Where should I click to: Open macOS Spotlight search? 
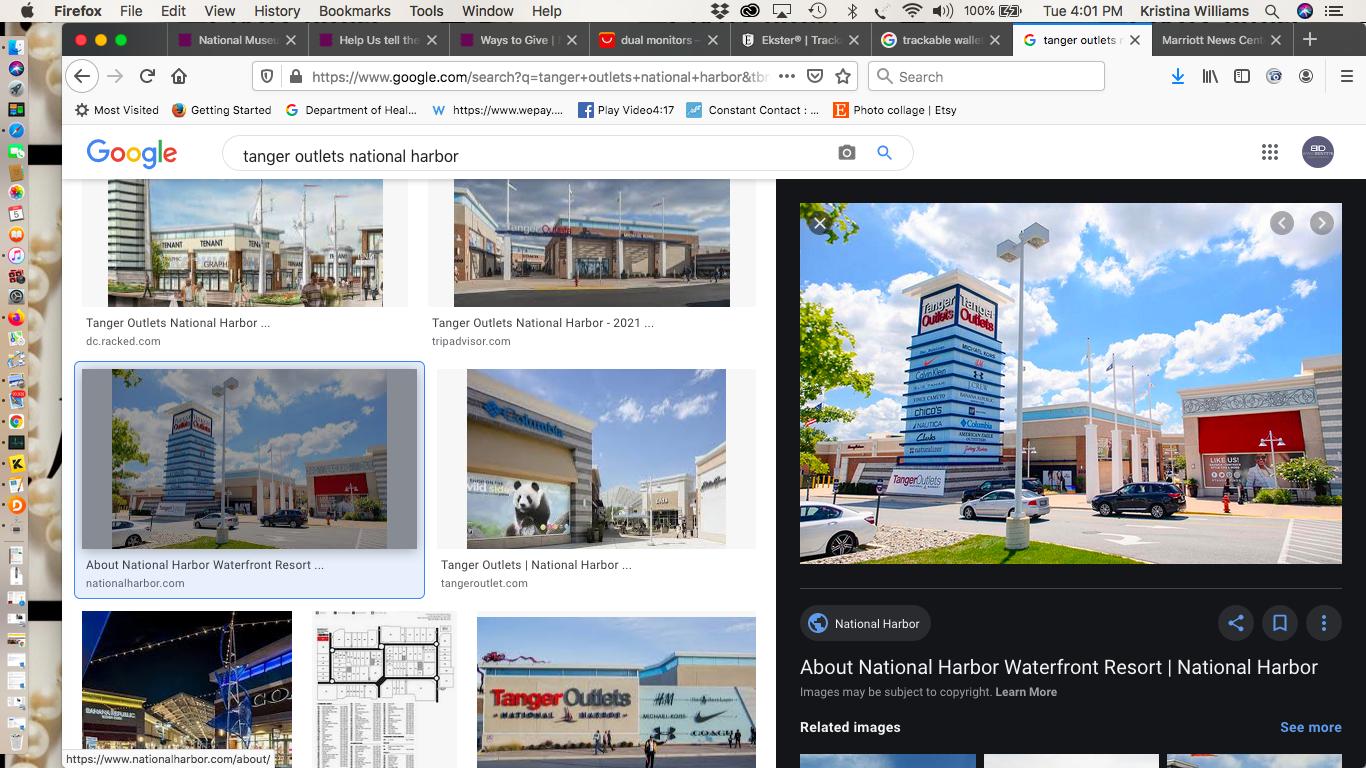click(x=1272, y=11)
